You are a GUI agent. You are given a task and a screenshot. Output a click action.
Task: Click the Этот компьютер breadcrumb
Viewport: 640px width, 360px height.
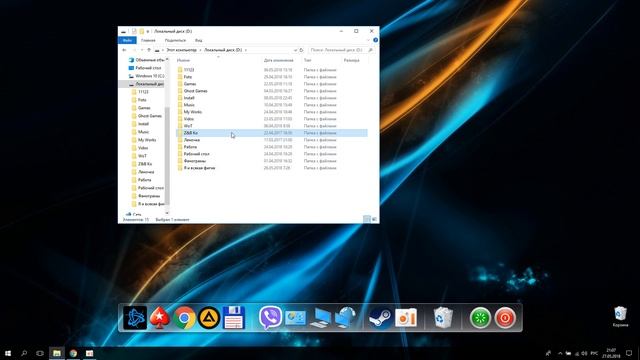[181, 50]
